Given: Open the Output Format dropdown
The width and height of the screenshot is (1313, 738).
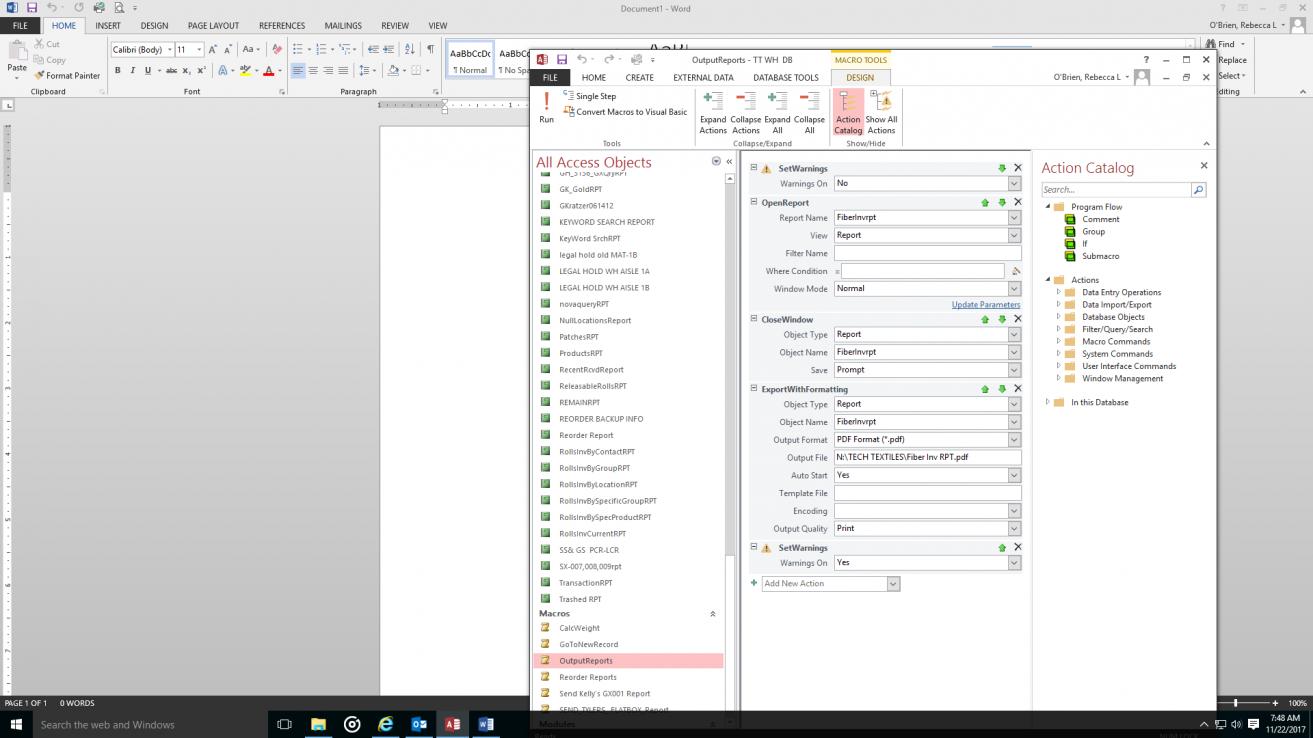Looking at the screenshot, I should 1014,440.
